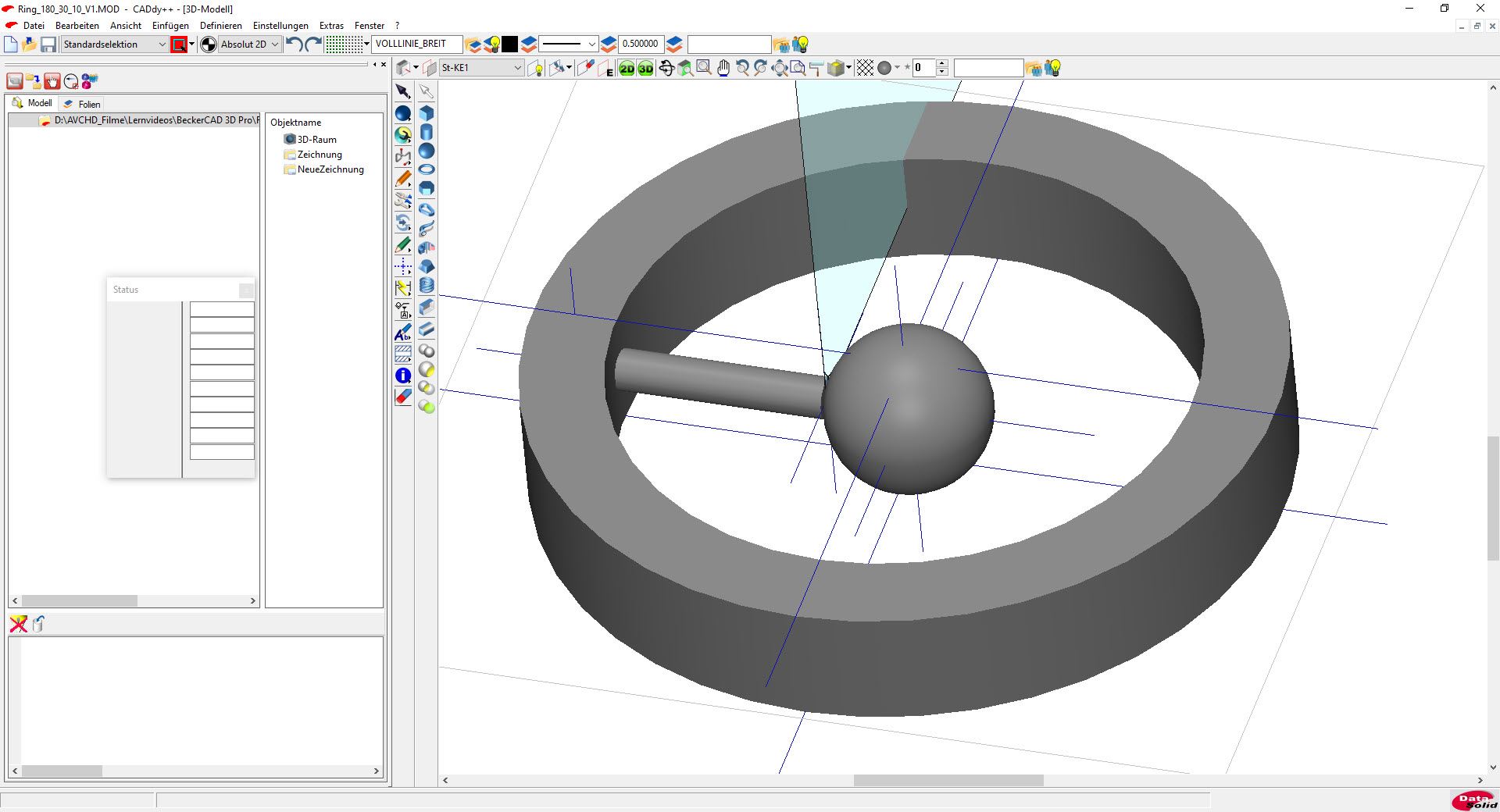Open the Einstellungen menu
1500x812 pixels.
tap(280, 26)
